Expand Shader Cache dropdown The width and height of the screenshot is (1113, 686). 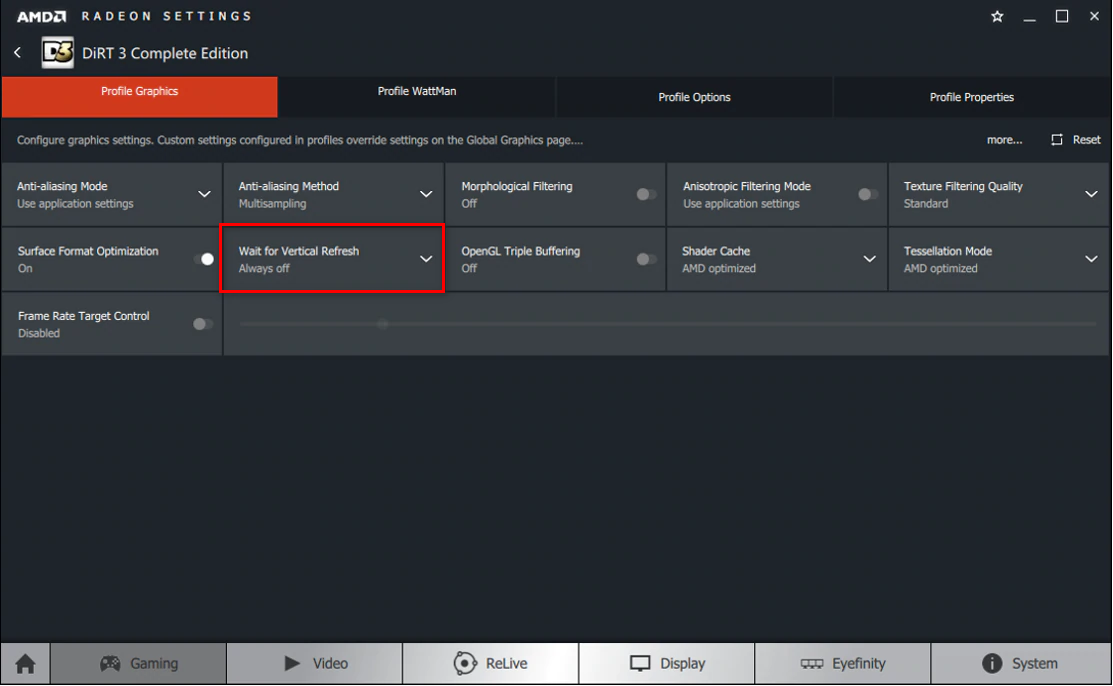pos(870,259)
